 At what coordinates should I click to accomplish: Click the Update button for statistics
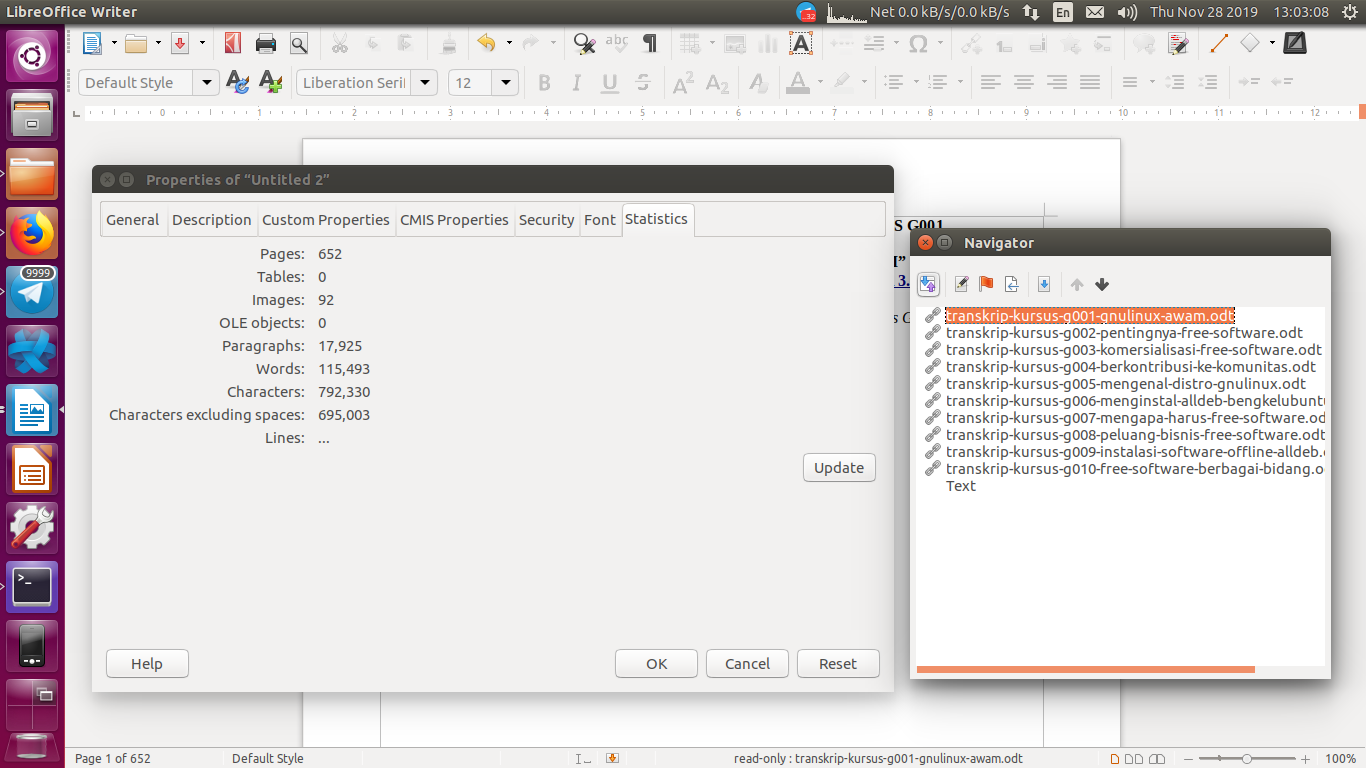pos(839,467)
